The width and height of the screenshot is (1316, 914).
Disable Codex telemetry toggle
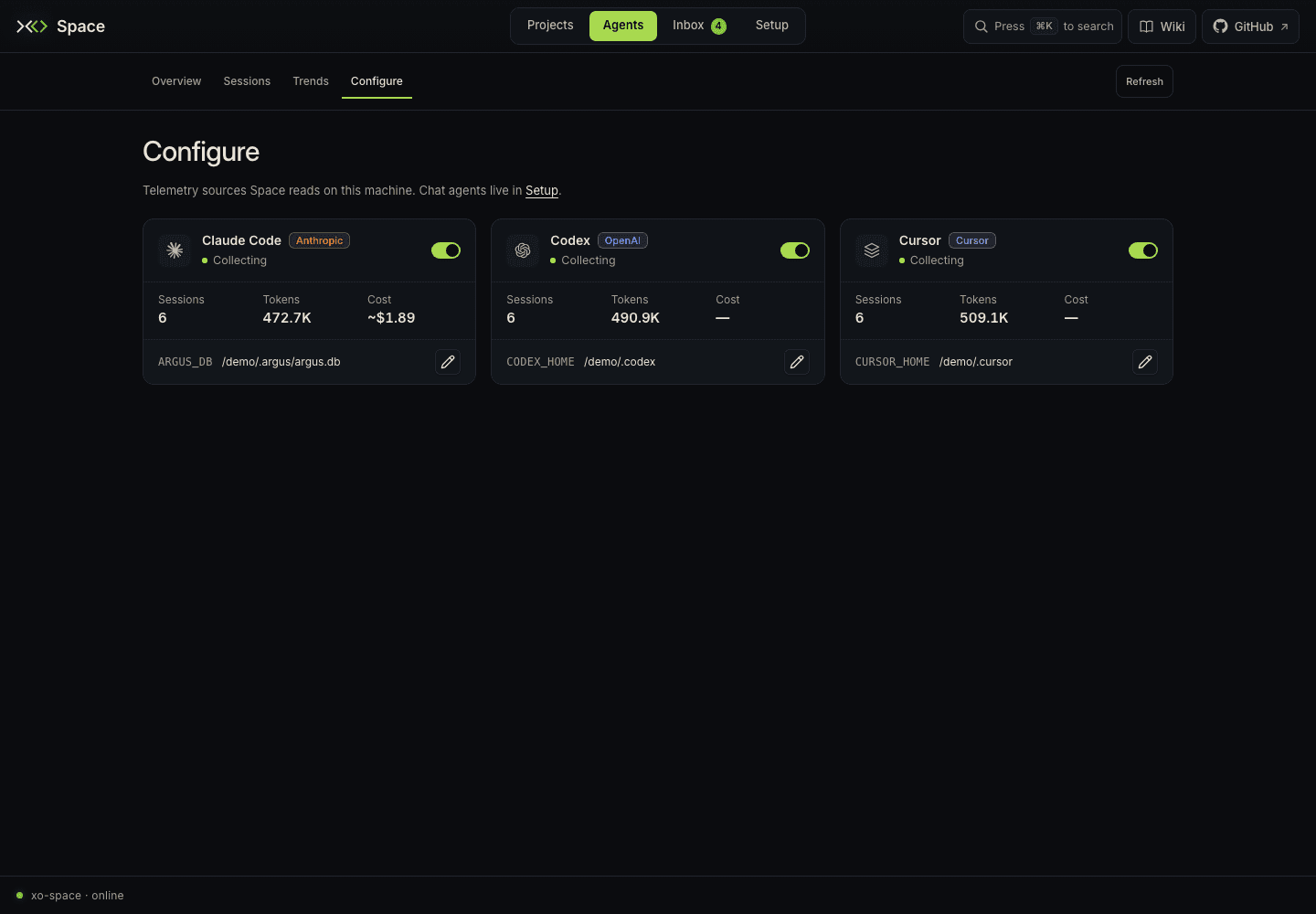pyautogui.click(x=795, y=250)
